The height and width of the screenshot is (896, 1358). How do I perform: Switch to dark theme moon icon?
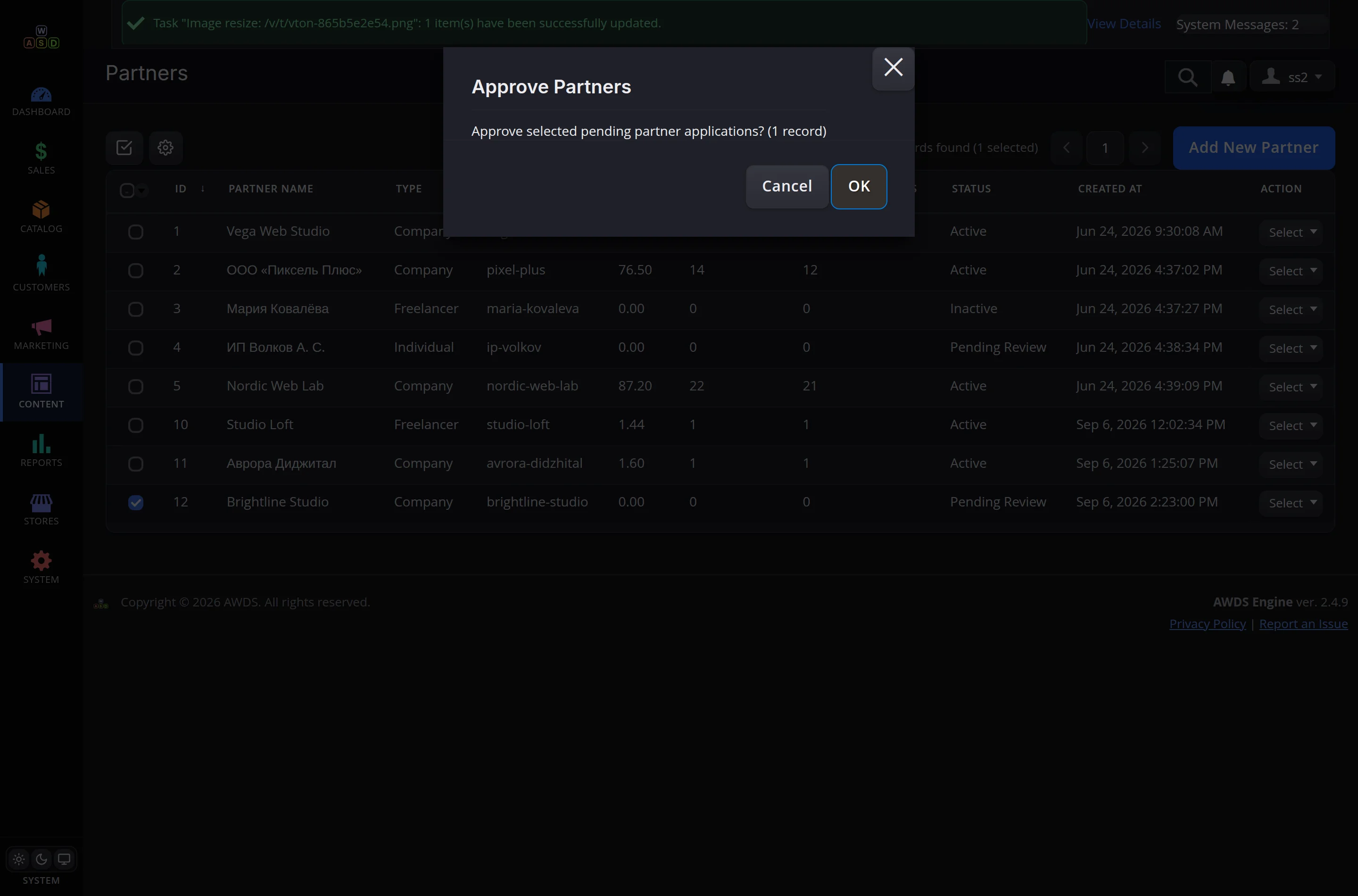(x=41, y=859)
